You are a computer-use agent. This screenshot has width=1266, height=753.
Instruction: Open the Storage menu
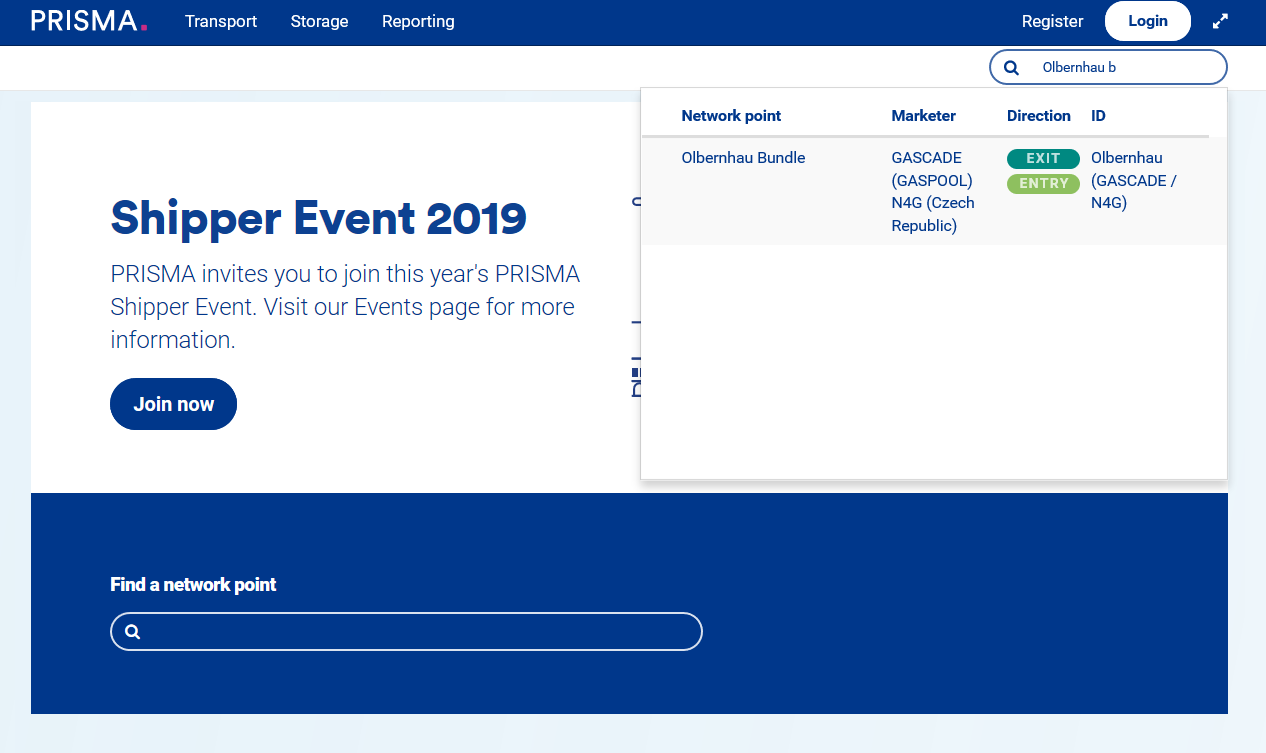(319, 21)
